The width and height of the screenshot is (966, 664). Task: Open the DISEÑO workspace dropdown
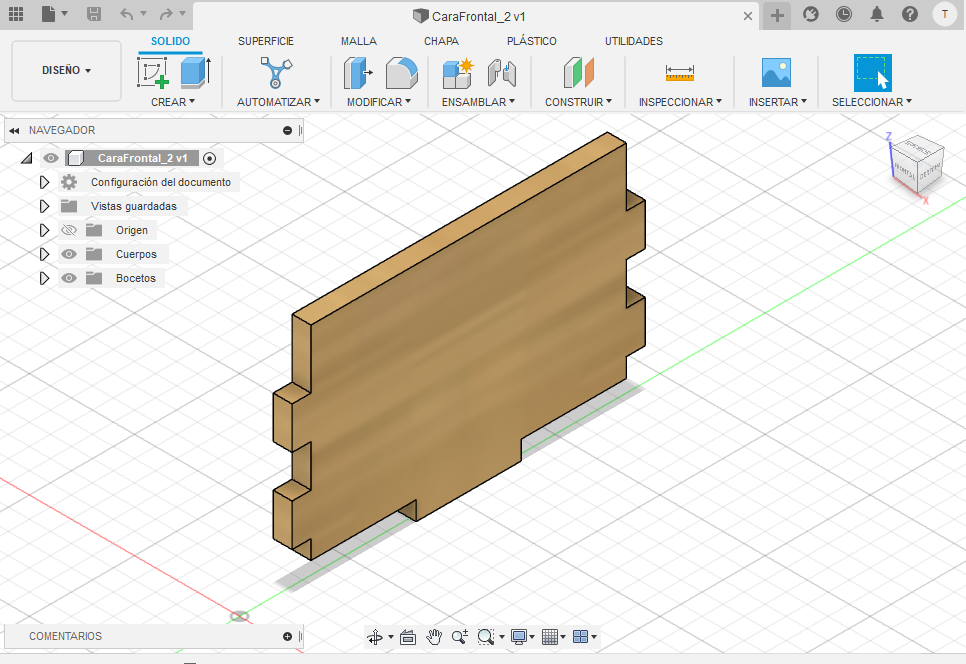(x=66, y=71)
